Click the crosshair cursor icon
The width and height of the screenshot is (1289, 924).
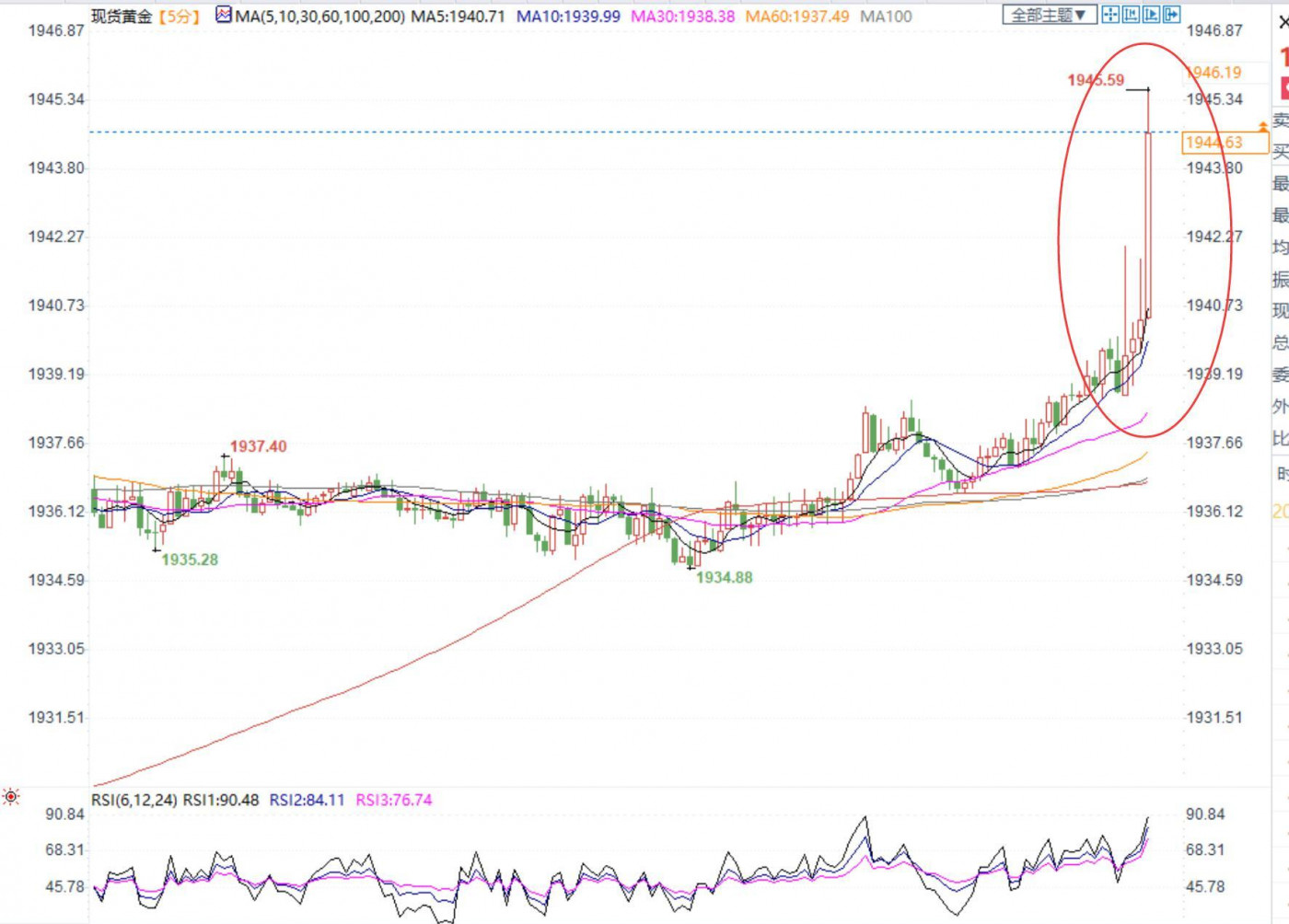tap(1110, 15)
